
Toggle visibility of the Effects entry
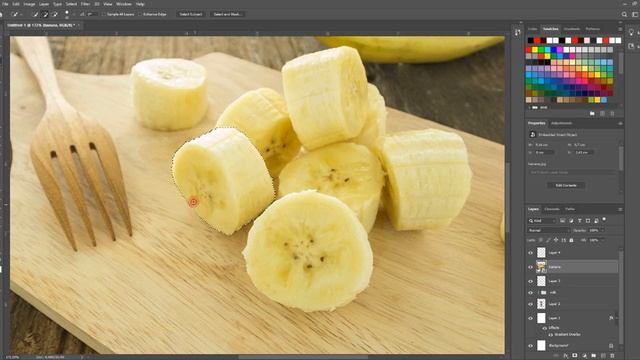tap(544, 328)
